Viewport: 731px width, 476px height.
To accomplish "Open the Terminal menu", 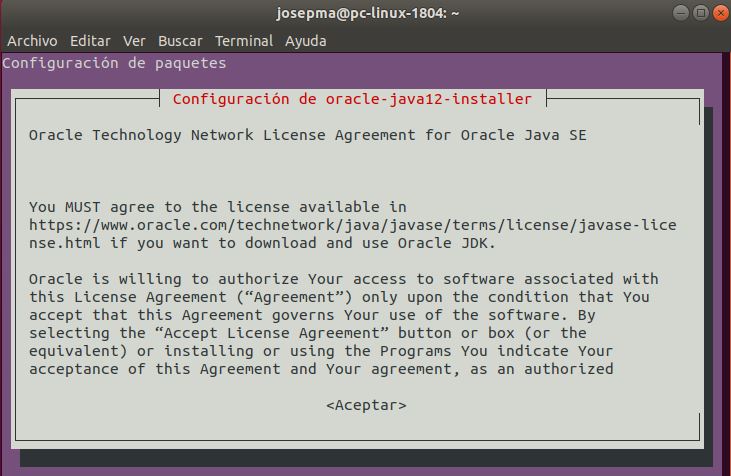I will tap(244, 41).
